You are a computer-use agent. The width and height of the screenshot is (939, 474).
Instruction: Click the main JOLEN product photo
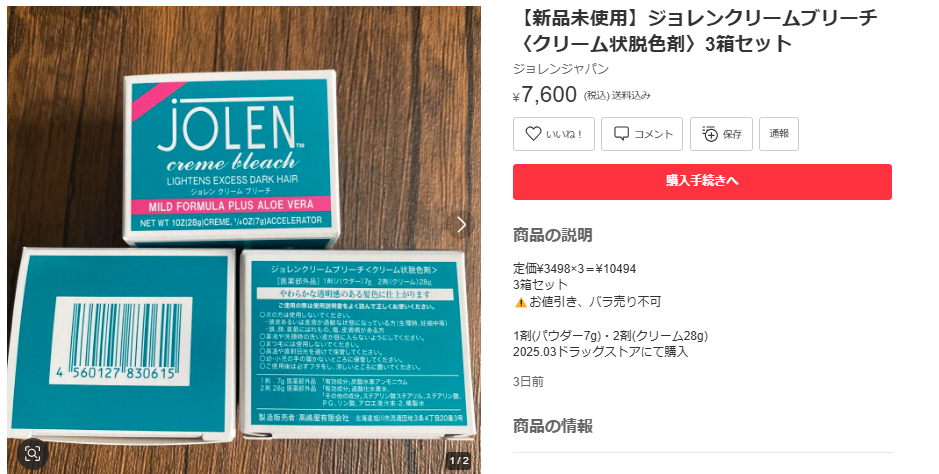[x=244, y=240]
